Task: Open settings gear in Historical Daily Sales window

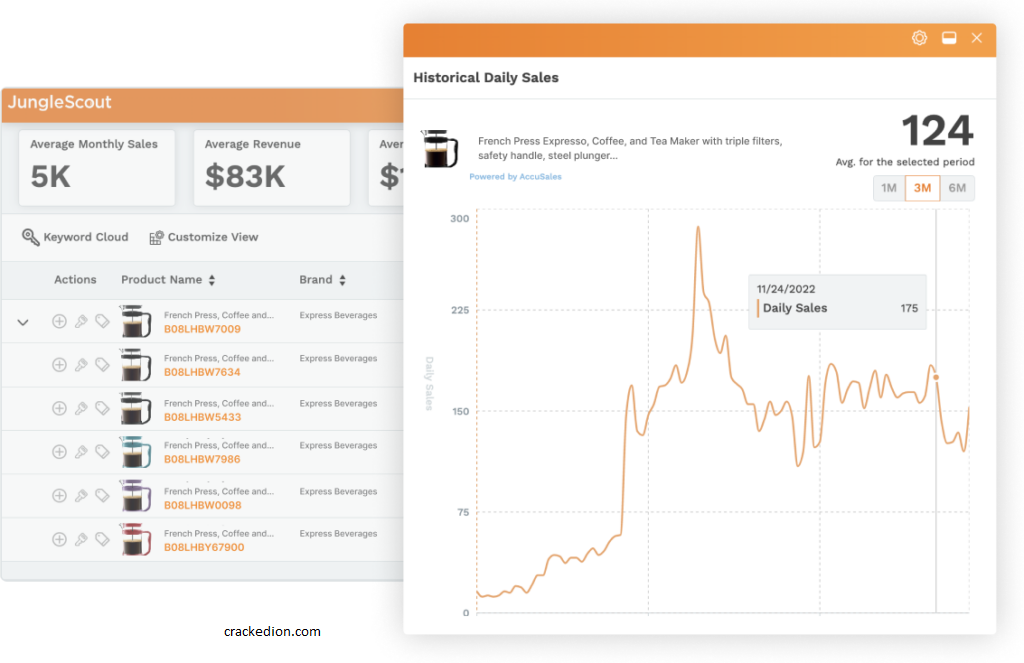Action: 919,38
